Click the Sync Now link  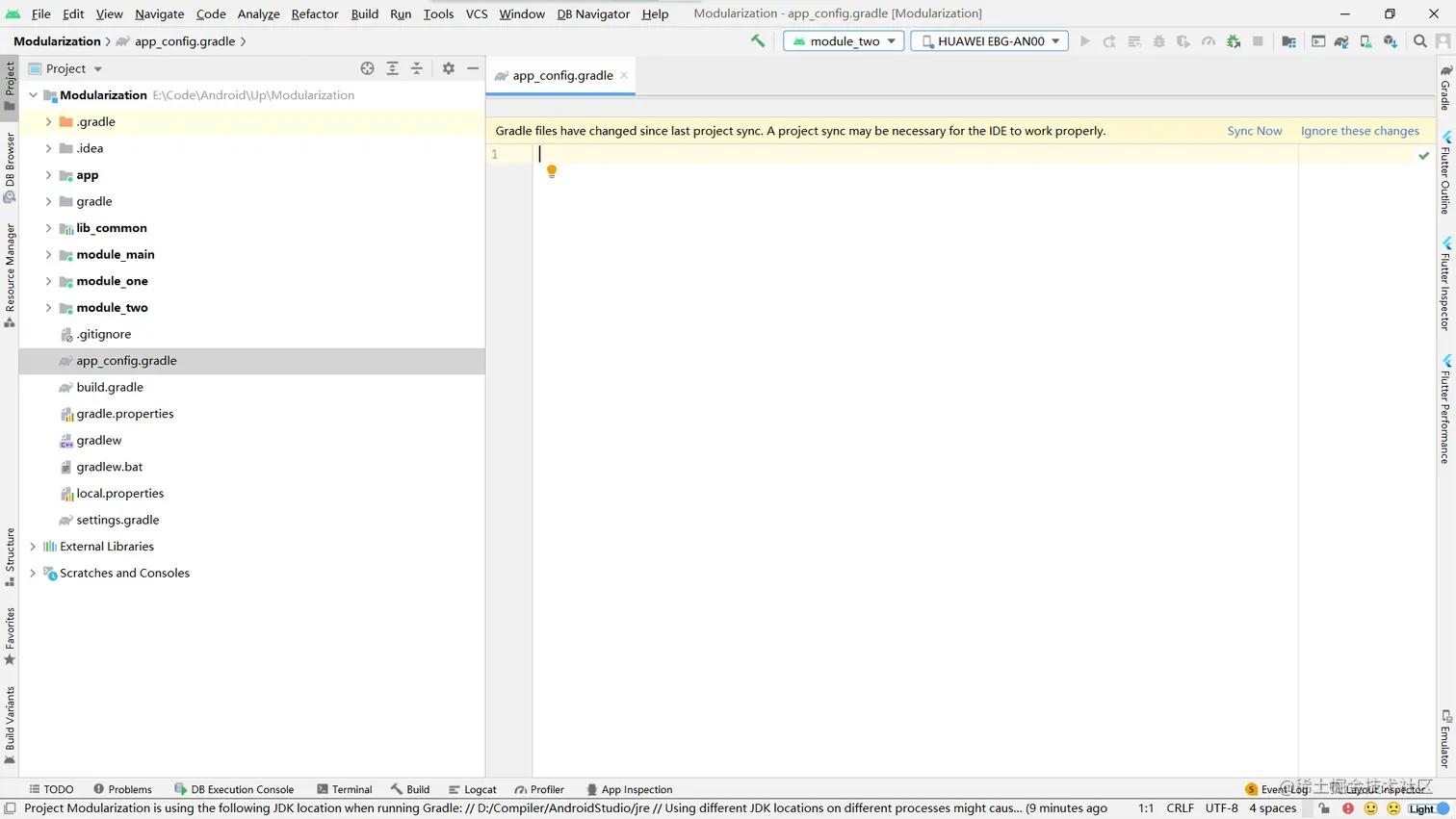coord(1254,131)
